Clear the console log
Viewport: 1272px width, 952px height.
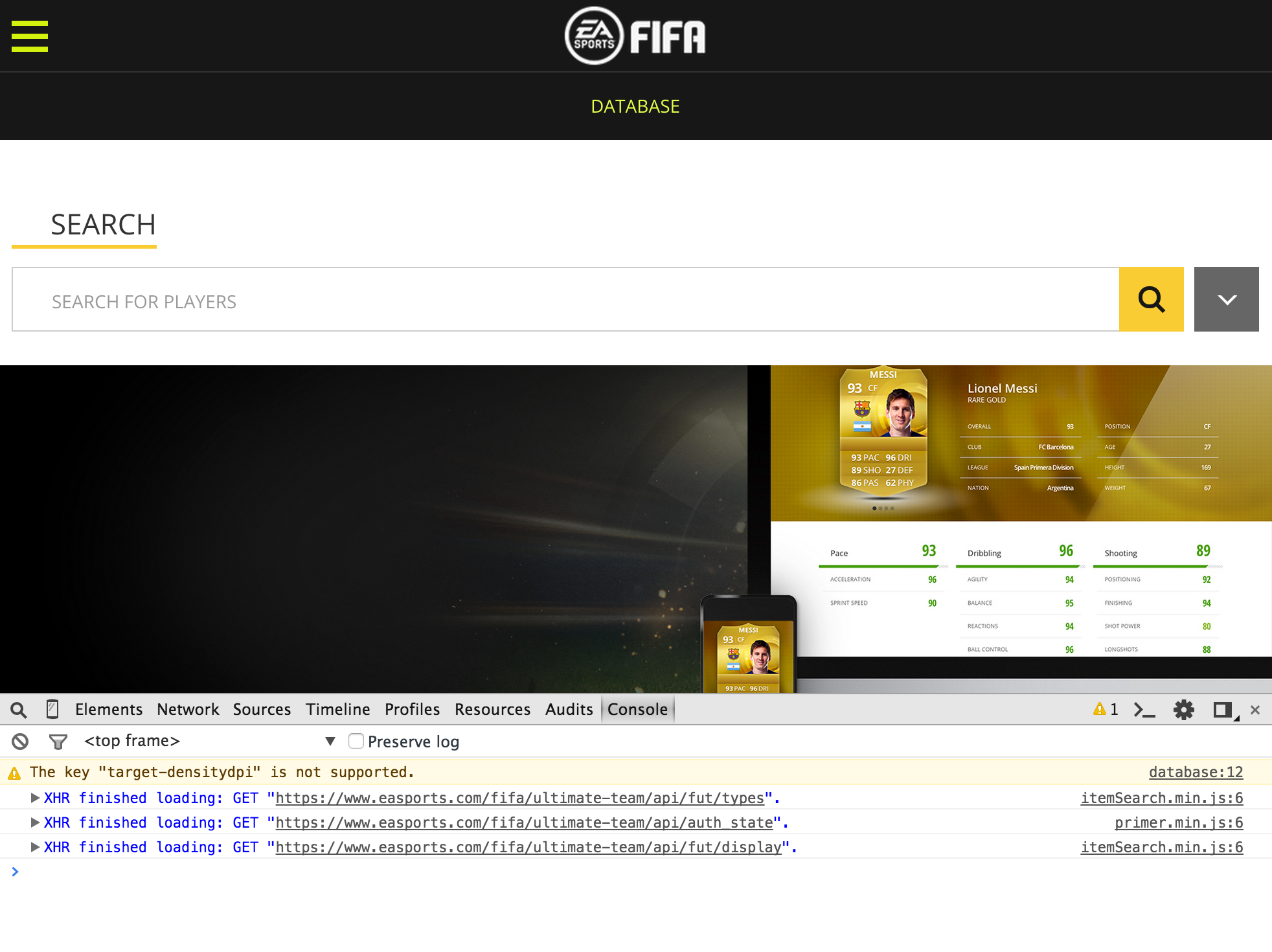pos(20,742)
